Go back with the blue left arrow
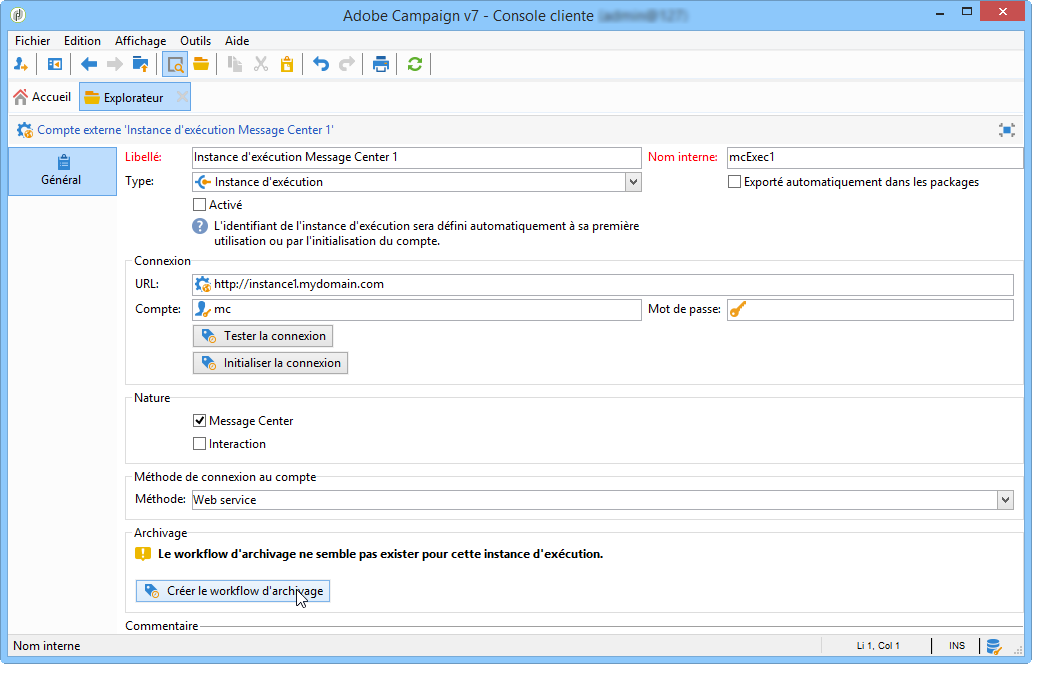 coord(89,64)
